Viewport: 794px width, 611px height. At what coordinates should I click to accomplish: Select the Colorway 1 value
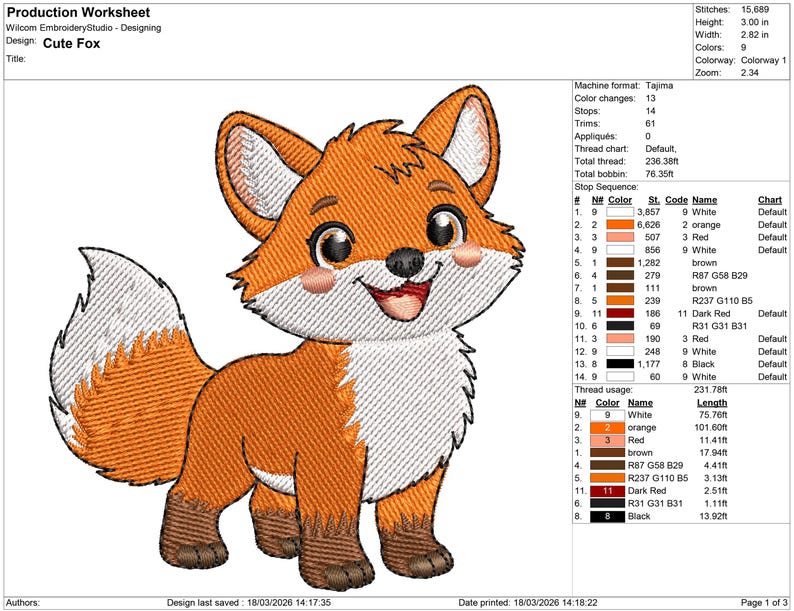click(764, 60)
